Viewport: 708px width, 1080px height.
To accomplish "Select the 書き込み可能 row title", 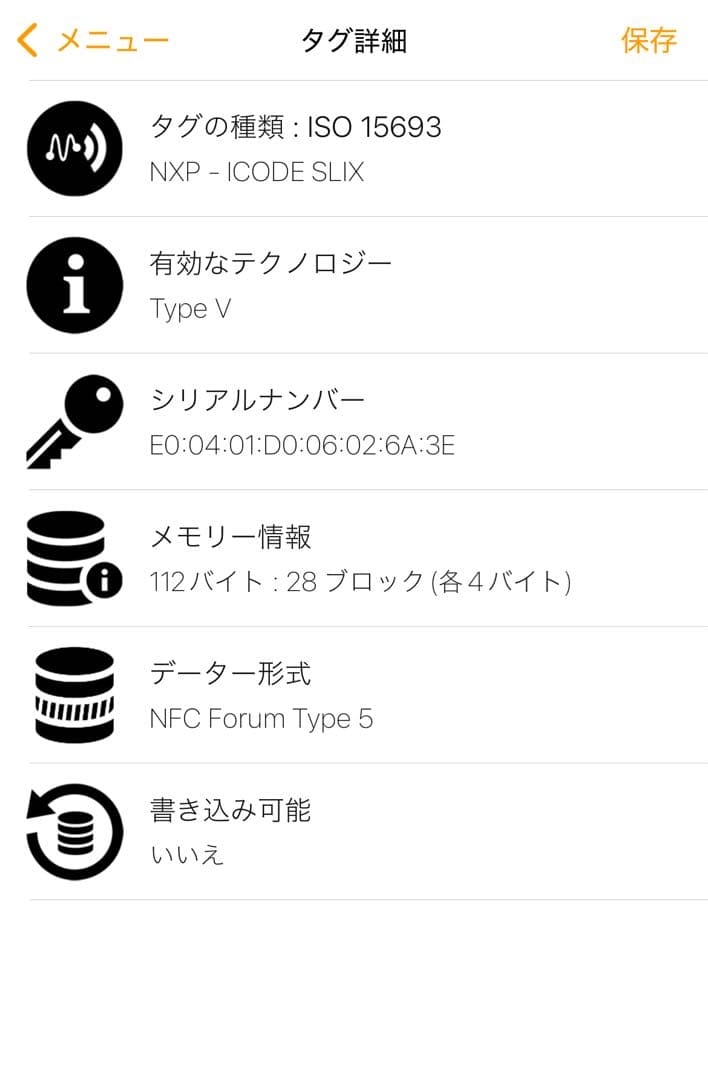I will pyautogui.click(x=230, y=809).
